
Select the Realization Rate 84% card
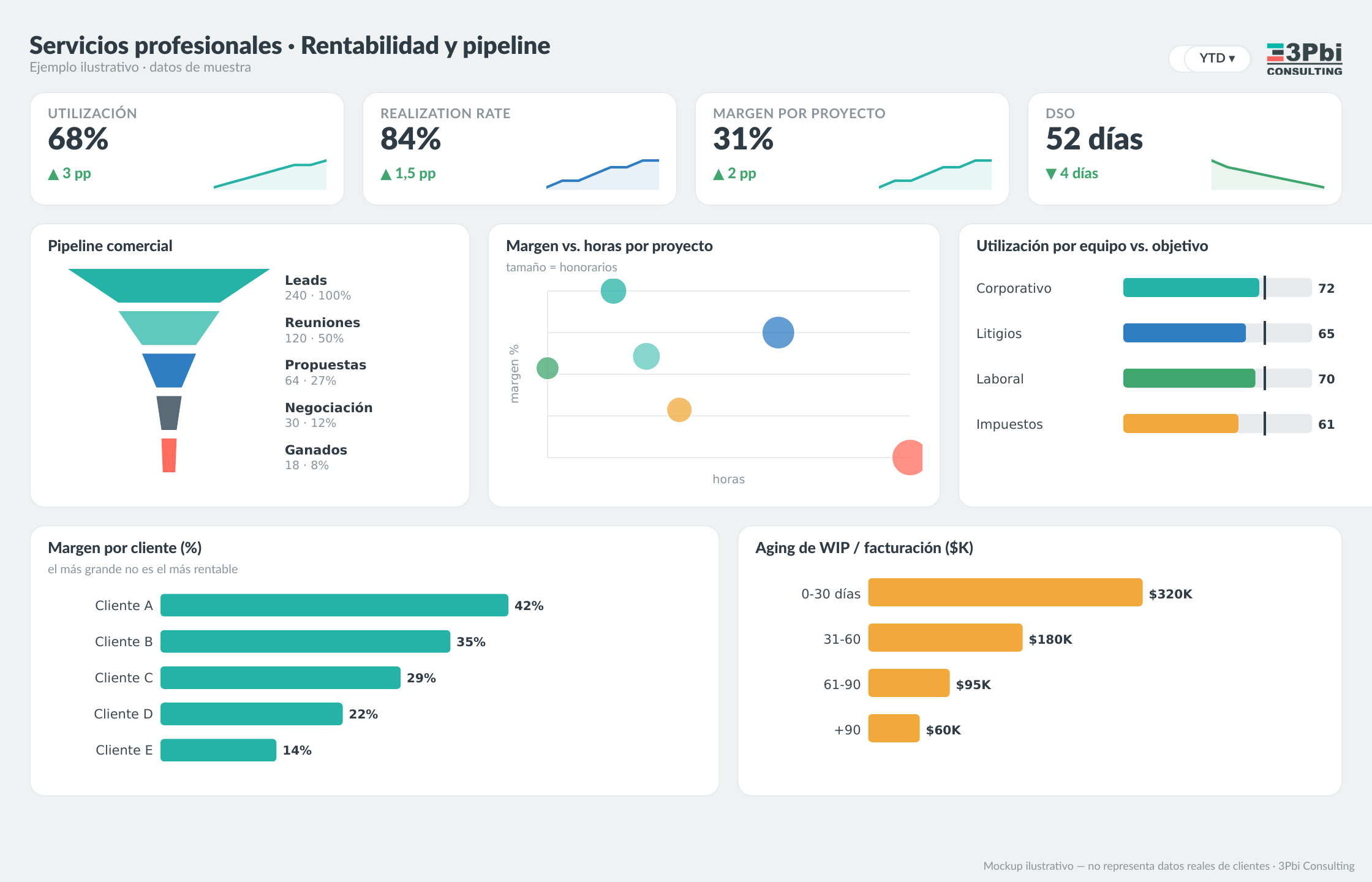click(519, 149)
